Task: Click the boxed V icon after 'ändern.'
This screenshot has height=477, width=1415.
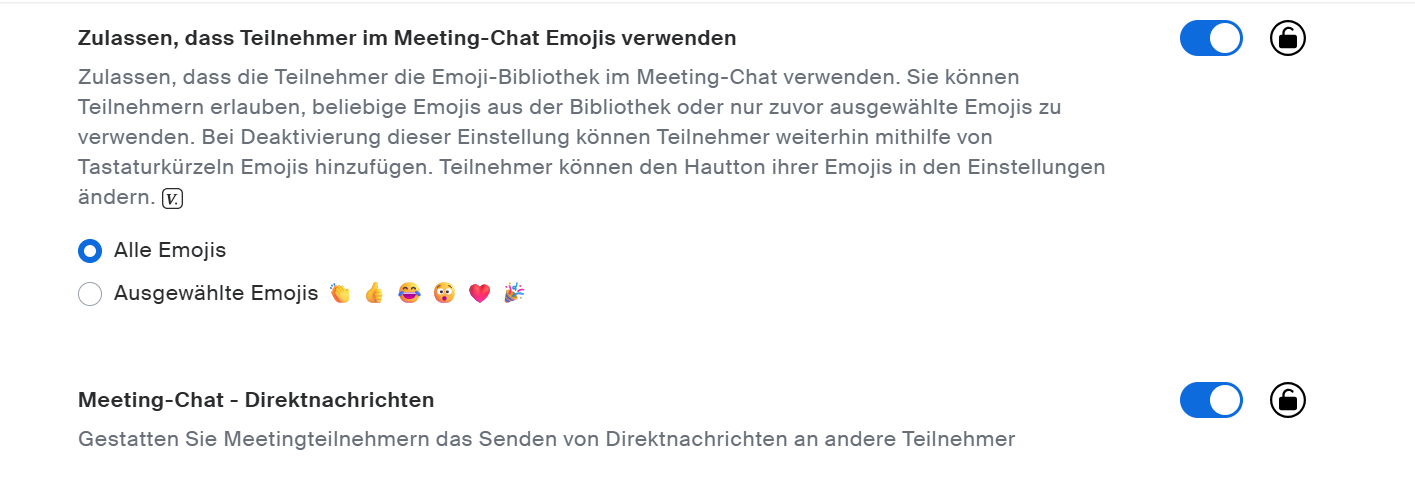Action: 173,199
